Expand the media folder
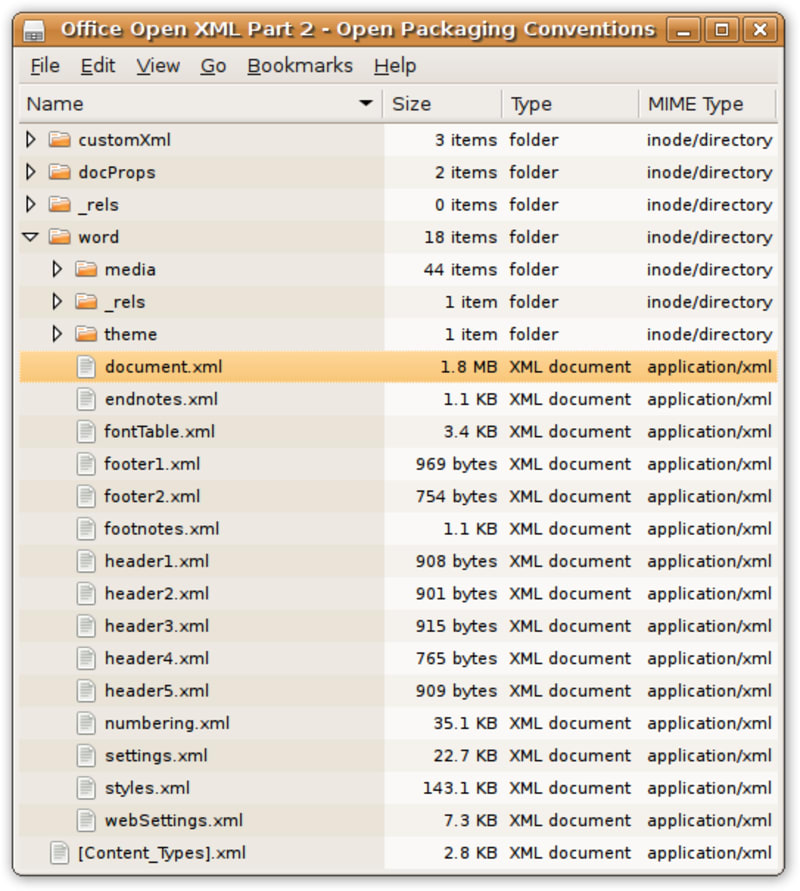 pos(58,269)
